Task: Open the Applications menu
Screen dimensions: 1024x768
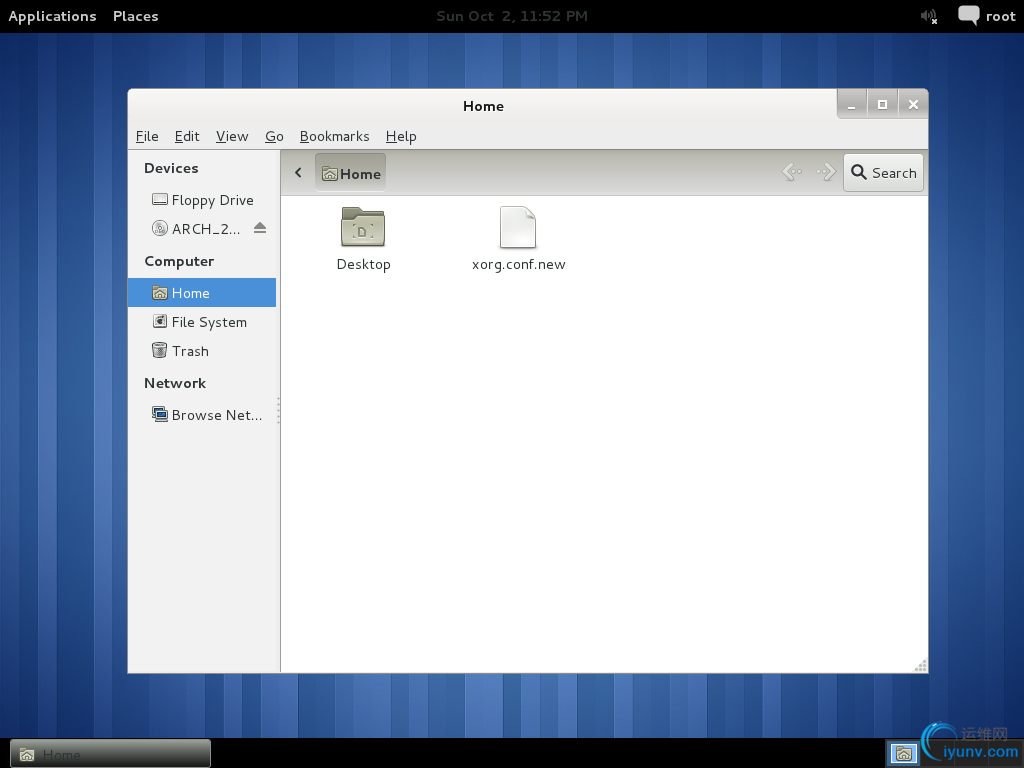Action: pyautogui.click(x=52, y=16)
